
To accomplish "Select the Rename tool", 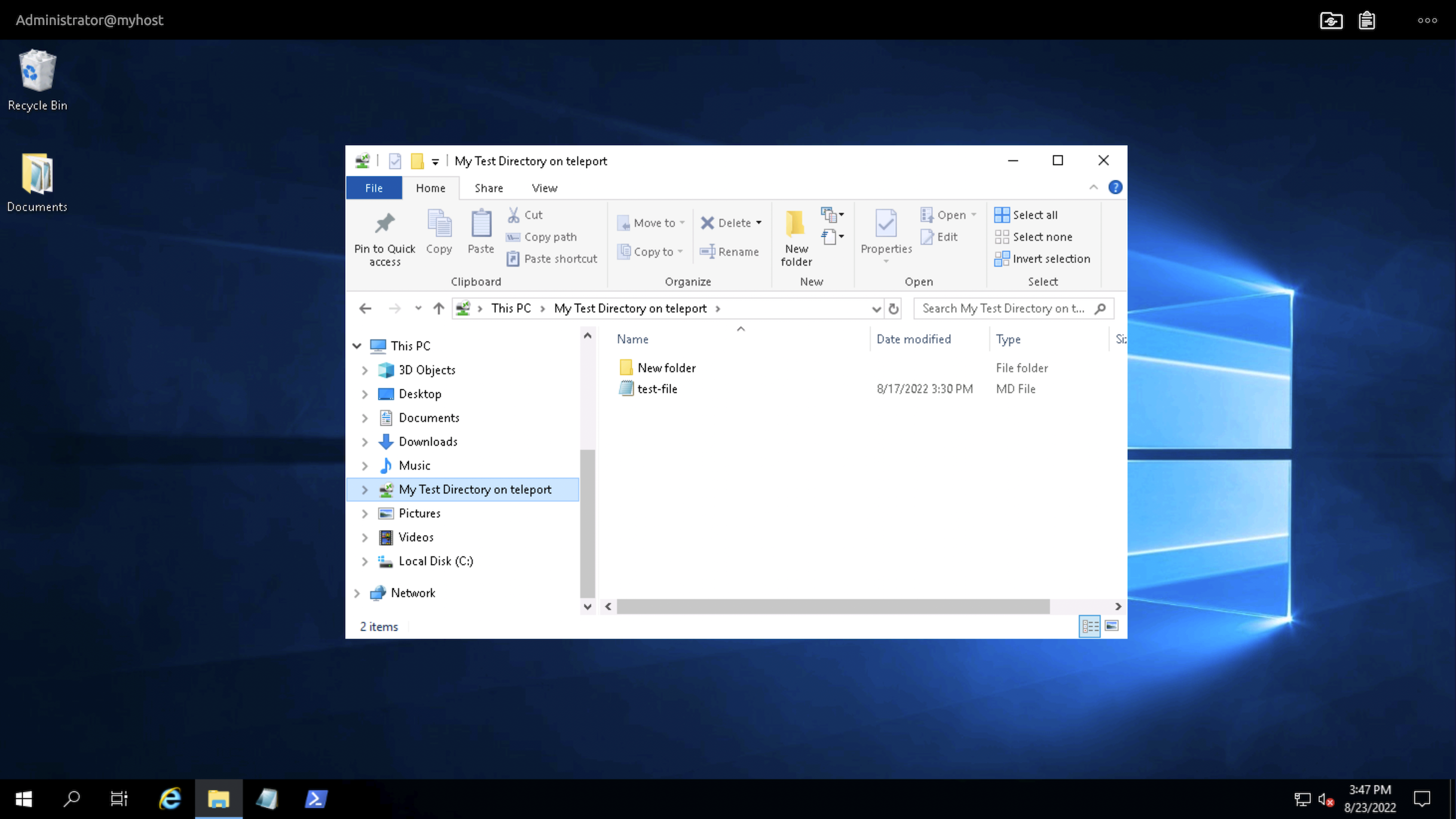I will tap(730, 252).
